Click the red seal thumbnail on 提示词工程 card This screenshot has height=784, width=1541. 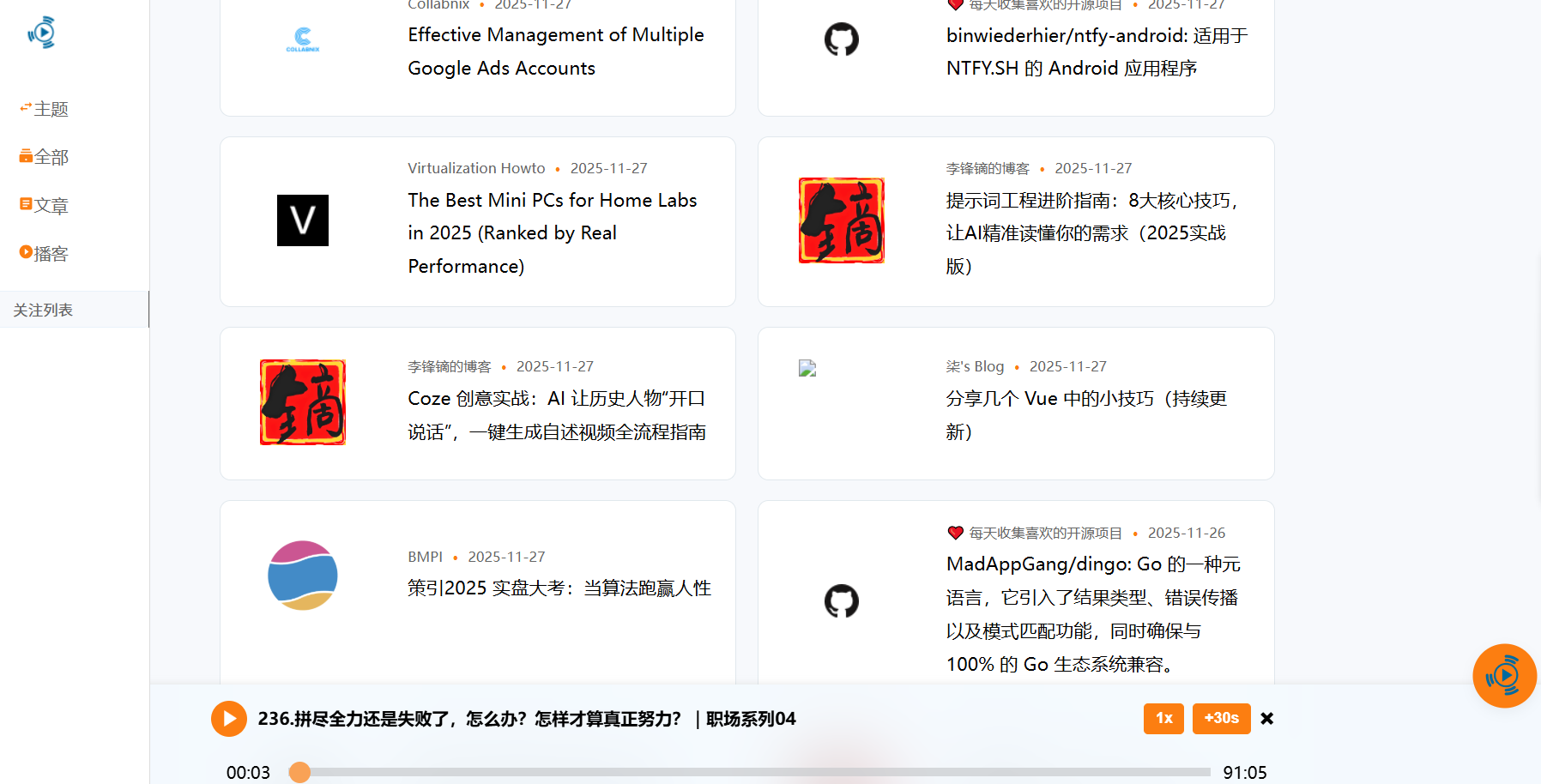841,220
